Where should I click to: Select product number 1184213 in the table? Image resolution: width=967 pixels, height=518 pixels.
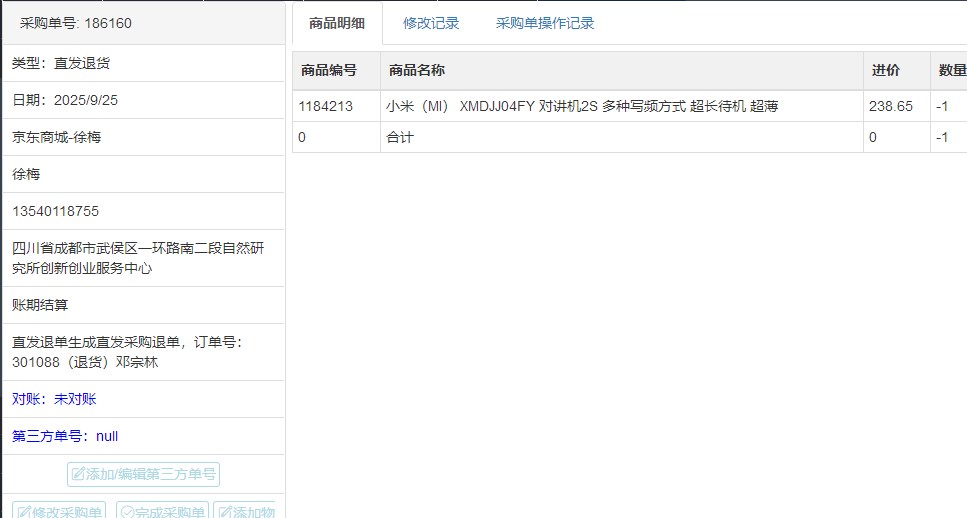325,106
